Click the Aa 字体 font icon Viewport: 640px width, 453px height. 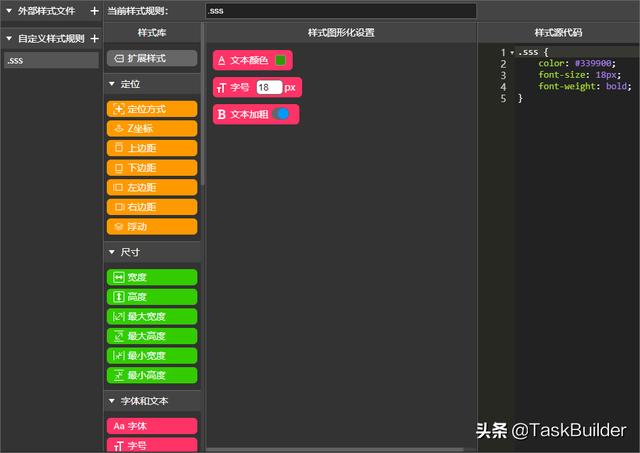[x=119, y=426]
